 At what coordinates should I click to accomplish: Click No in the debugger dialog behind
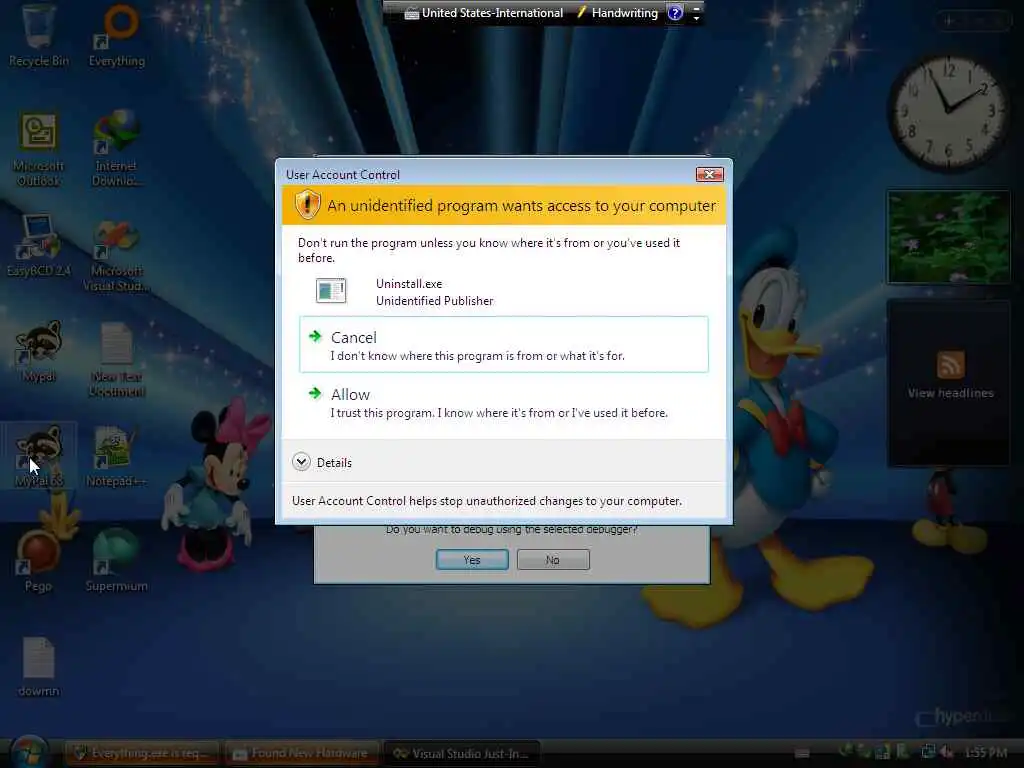(553, 560)
